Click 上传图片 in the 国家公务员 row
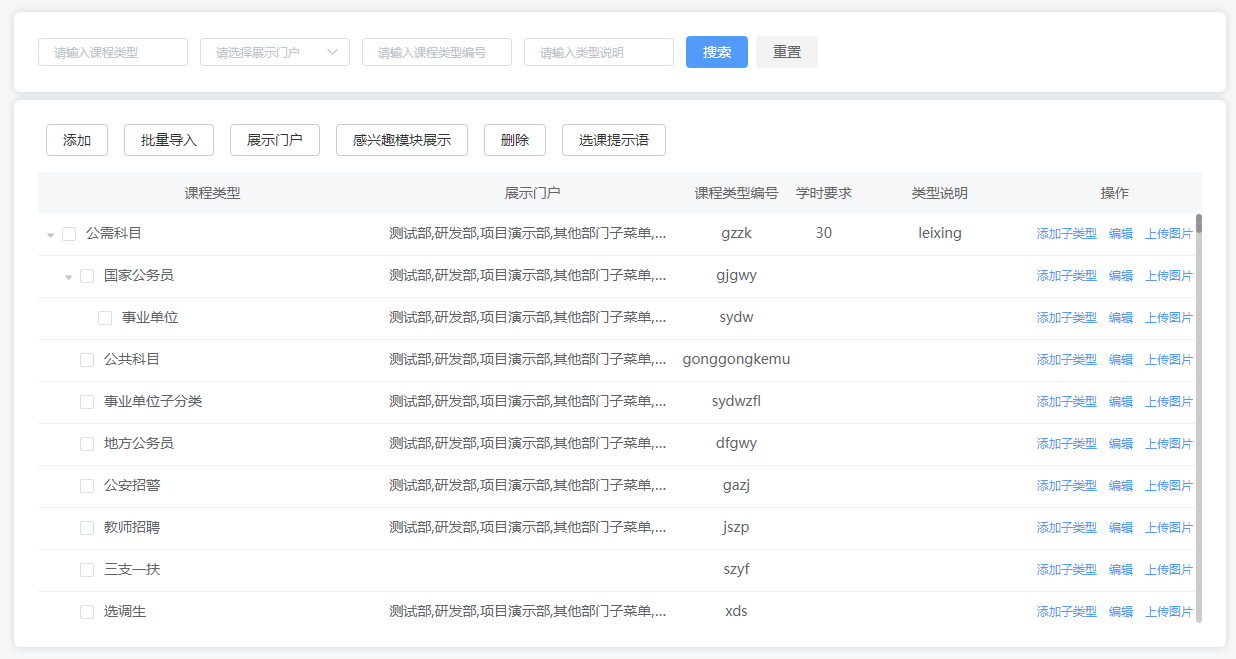This screenshot has width=1236, height=659. pos(1169,276)
